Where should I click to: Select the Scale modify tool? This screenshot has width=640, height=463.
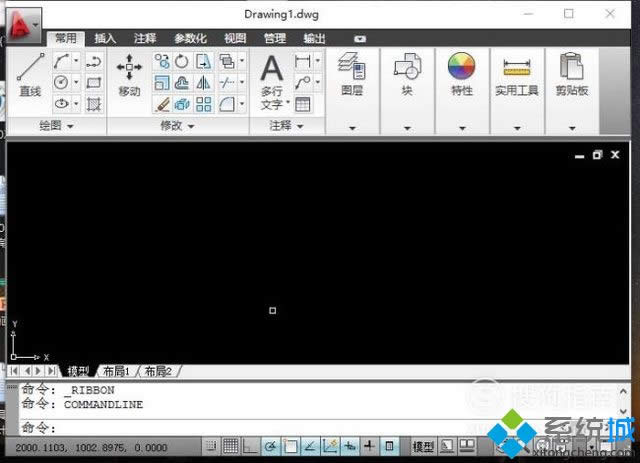coord(162,83)
